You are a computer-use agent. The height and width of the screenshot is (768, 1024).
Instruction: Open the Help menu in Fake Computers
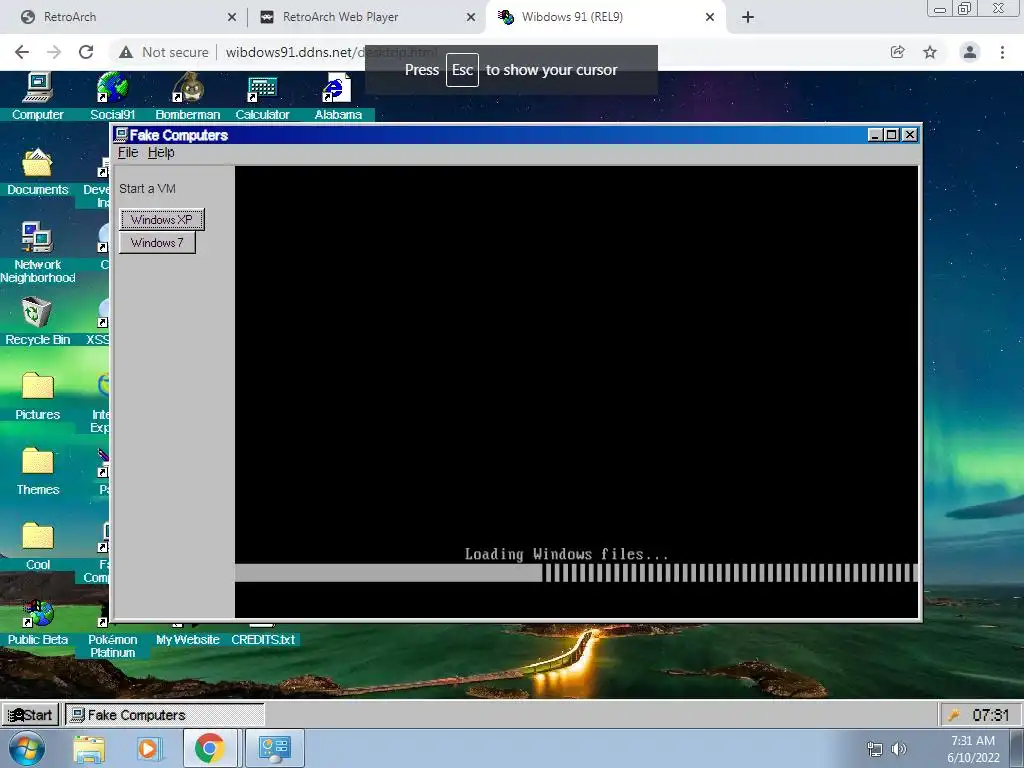tap(161, 153)
